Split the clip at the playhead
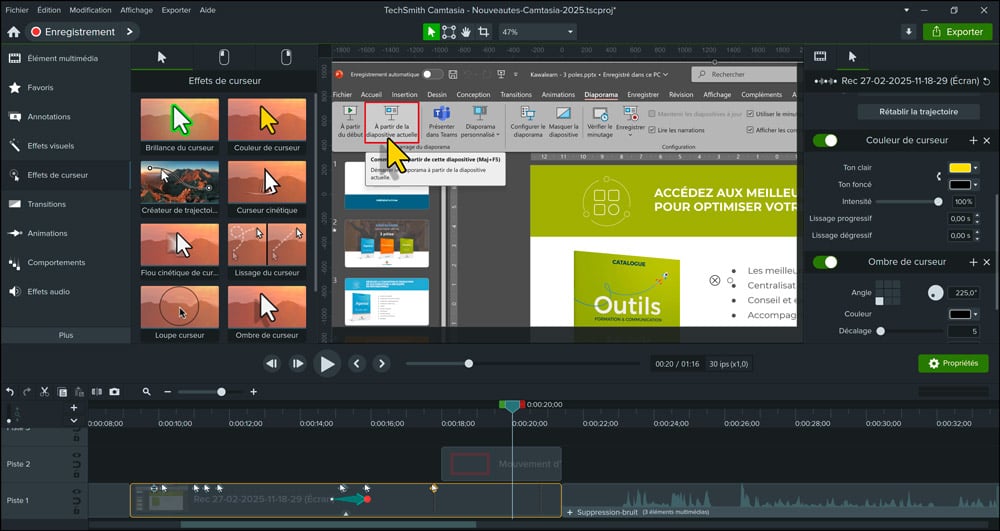The image size is (1000, 531). click(x=97, y=391)
